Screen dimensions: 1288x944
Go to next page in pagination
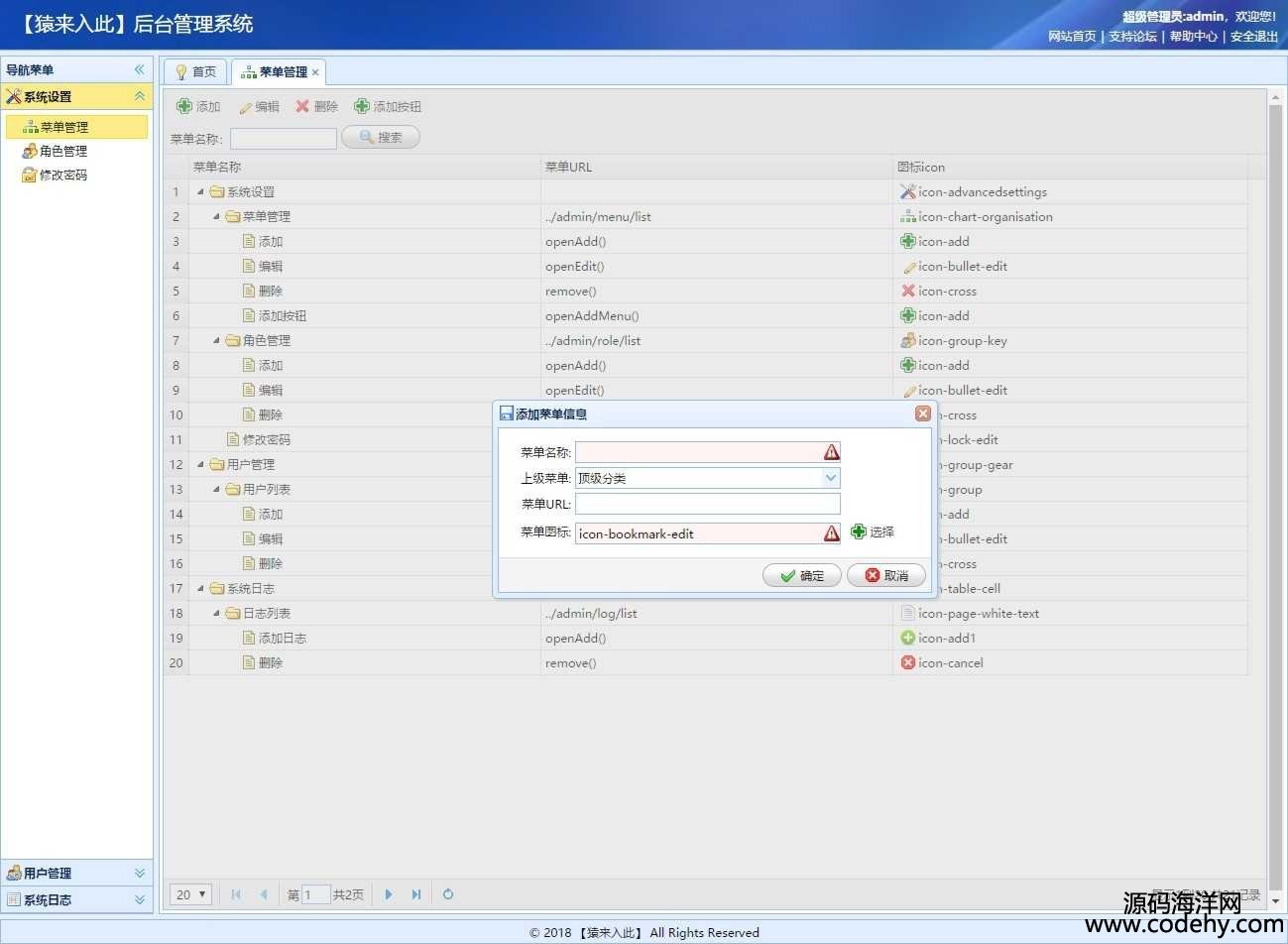389,894
